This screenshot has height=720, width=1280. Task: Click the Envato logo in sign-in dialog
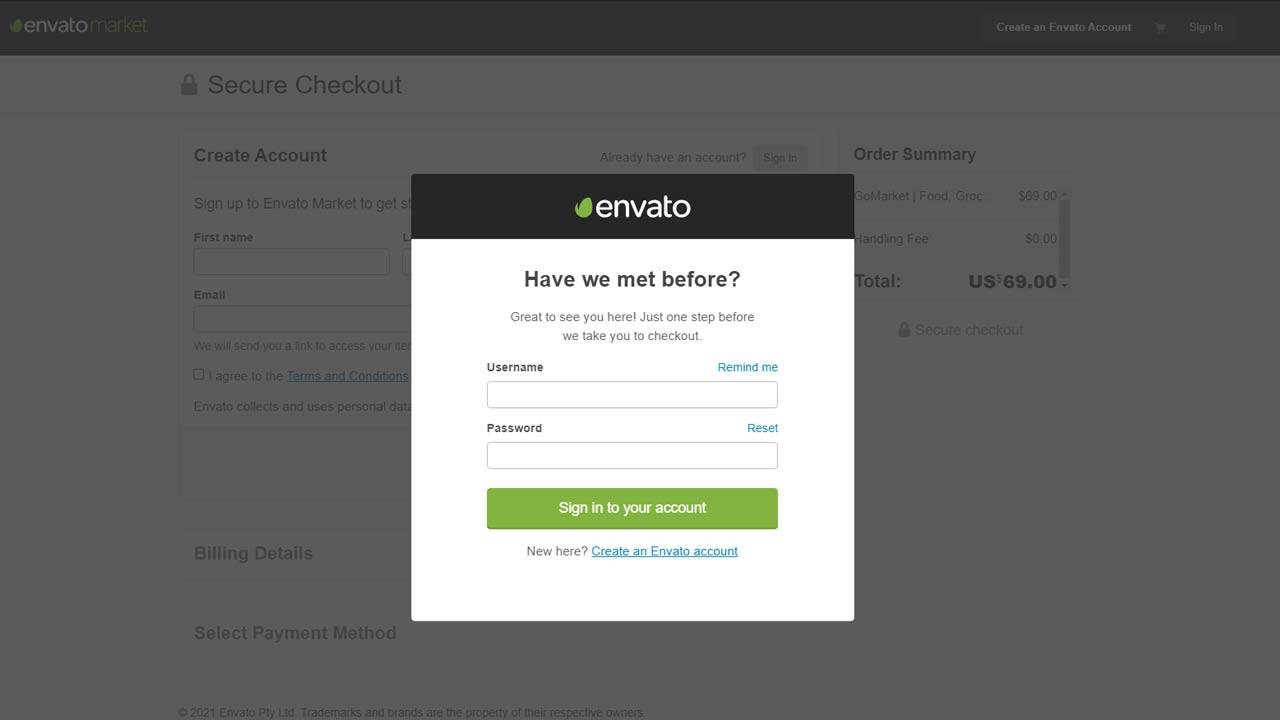coord(632,207)
